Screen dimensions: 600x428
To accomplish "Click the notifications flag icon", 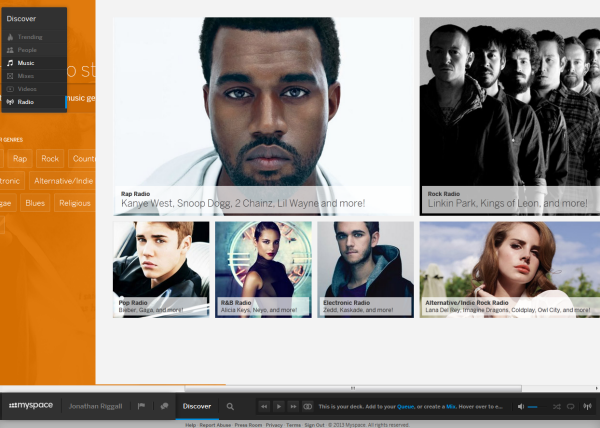I will (141, 406).
